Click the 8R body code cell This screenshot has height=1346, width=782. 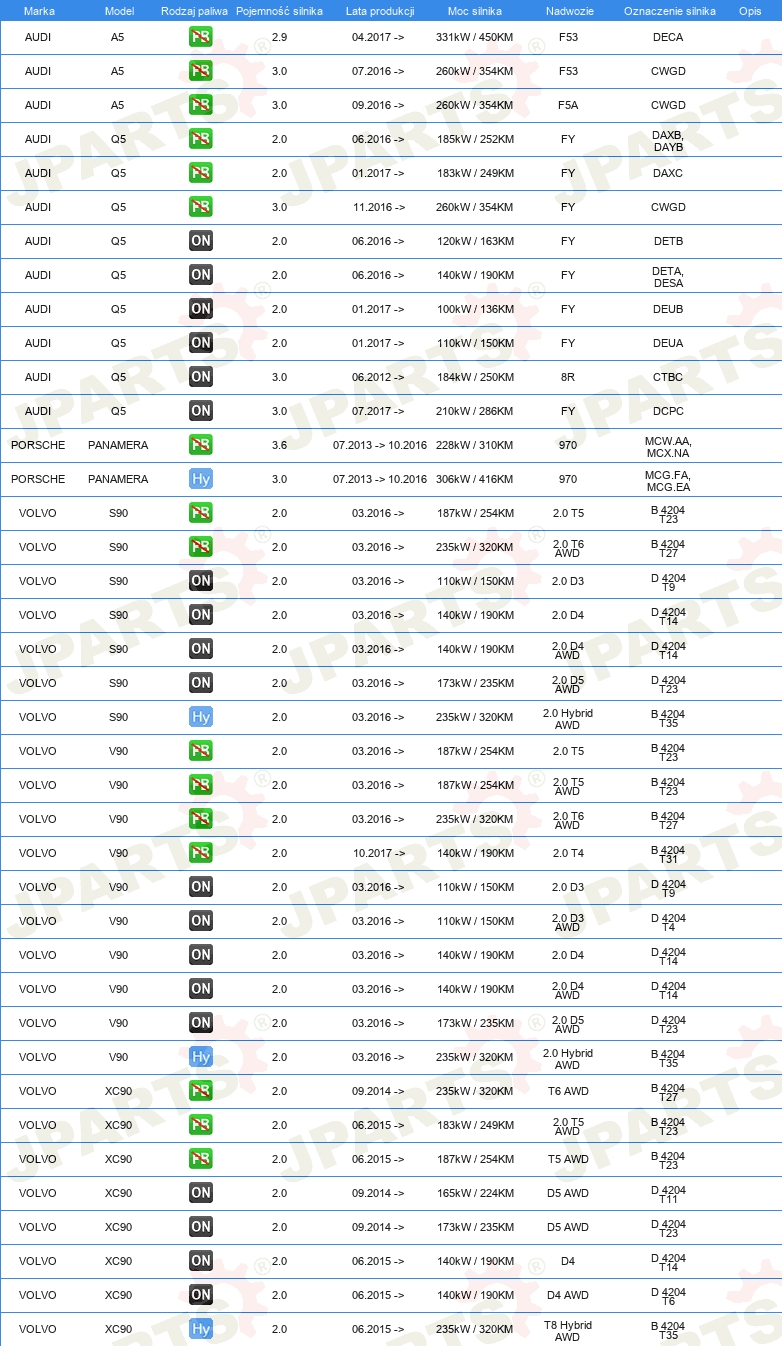[568, 377]
